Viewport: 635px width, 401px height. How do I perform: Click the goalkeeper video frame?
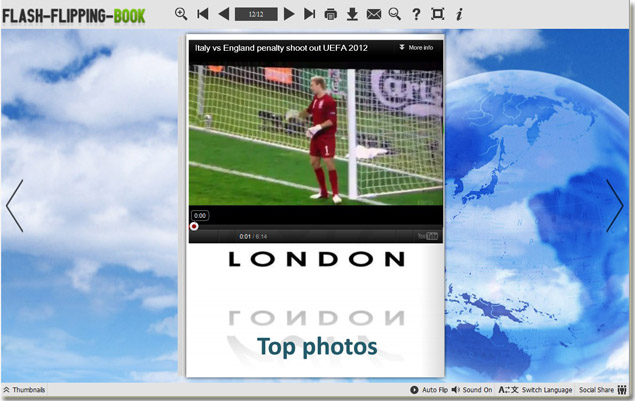[x=316, y=135]
